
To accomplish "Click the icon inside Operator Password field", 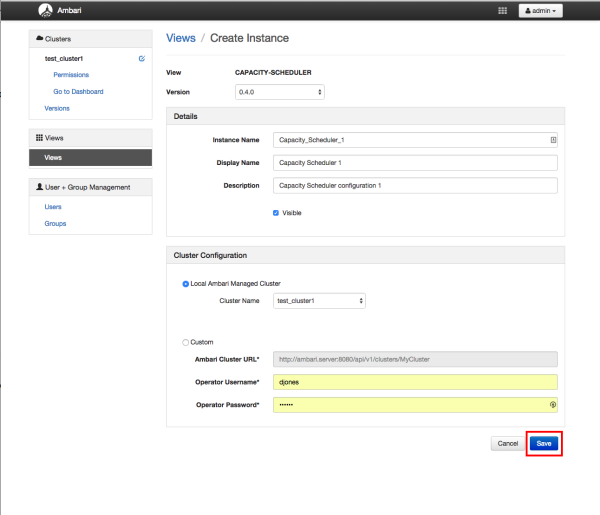I will click(553, 405).
